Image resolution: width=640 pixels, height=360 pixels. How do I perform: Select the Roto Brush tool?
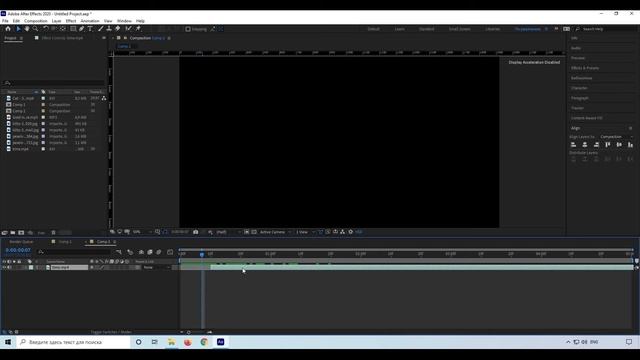(x=129, y=29)
